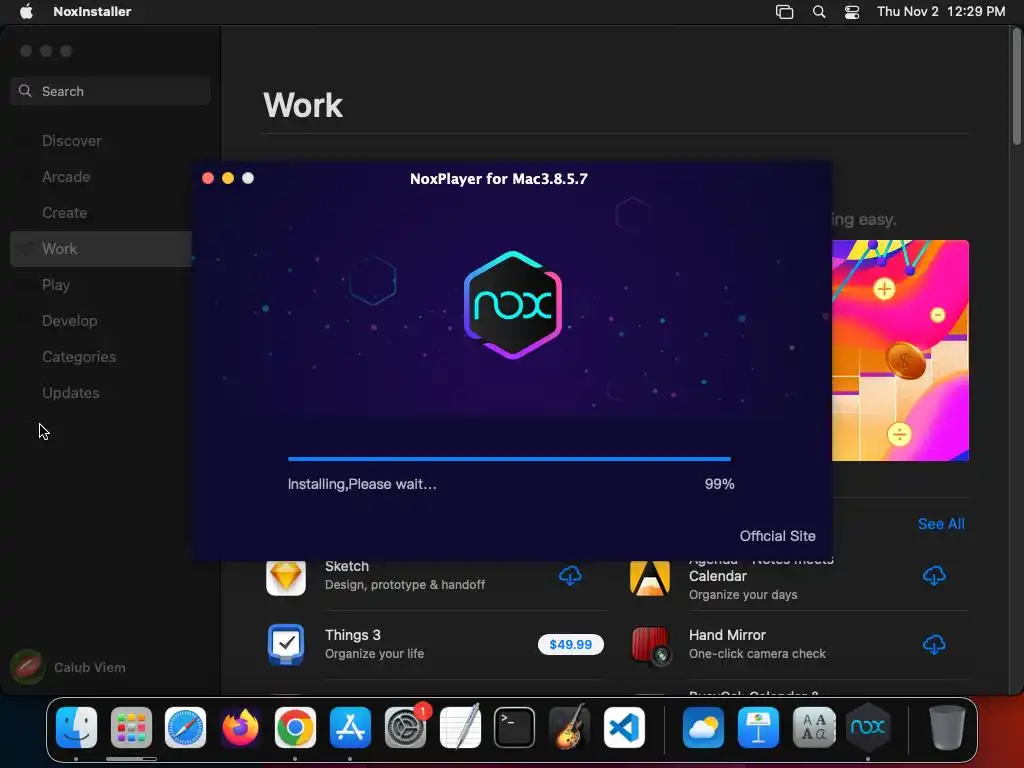Click the Sketch app title
The height and width of the screenshot is (768, 1024).
347,566
